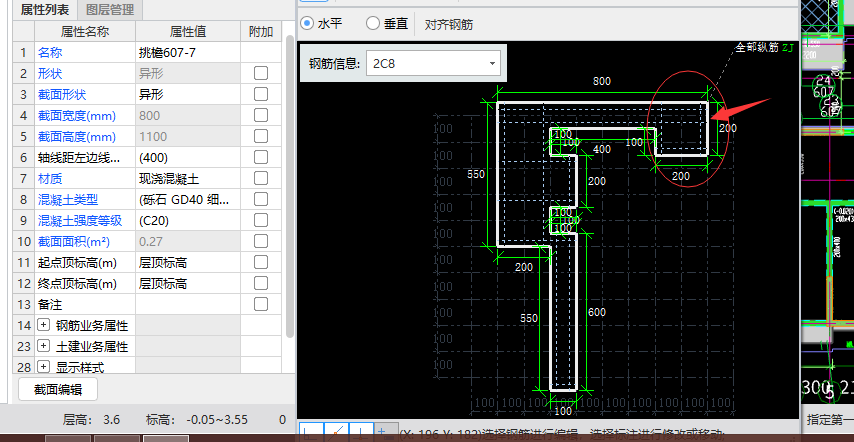This screenshot has width=854, height=442.
Task: Switch to the 图层管理 tab
Action: (x=110, y=9)
